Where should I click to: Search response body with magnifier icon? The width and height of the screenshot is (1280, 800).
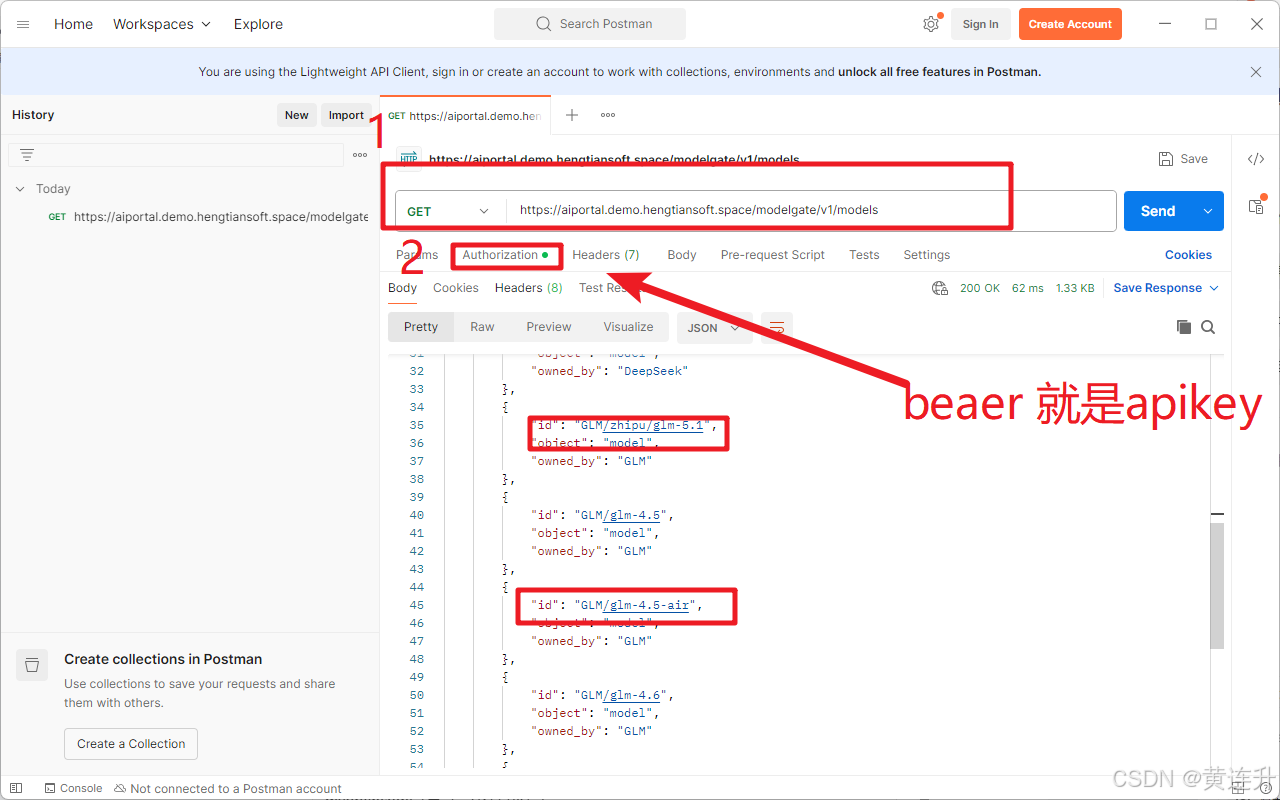pos(1208,327)
